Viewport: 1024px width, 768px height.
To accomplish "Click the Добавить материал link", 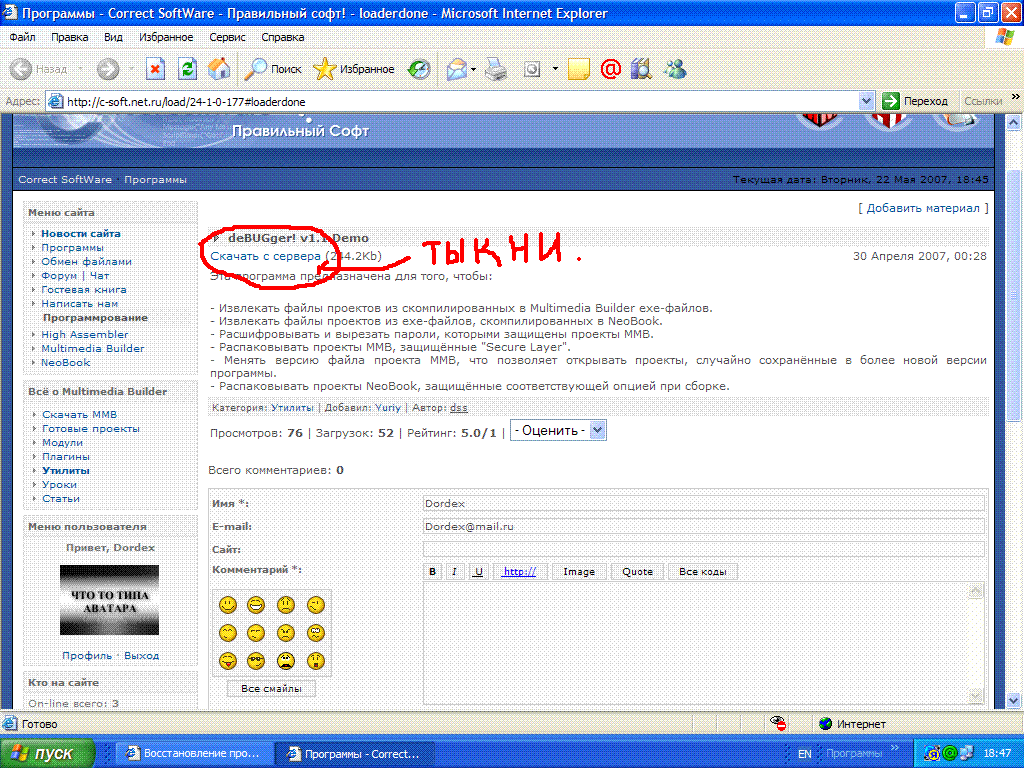I will [x=923, y=208].
